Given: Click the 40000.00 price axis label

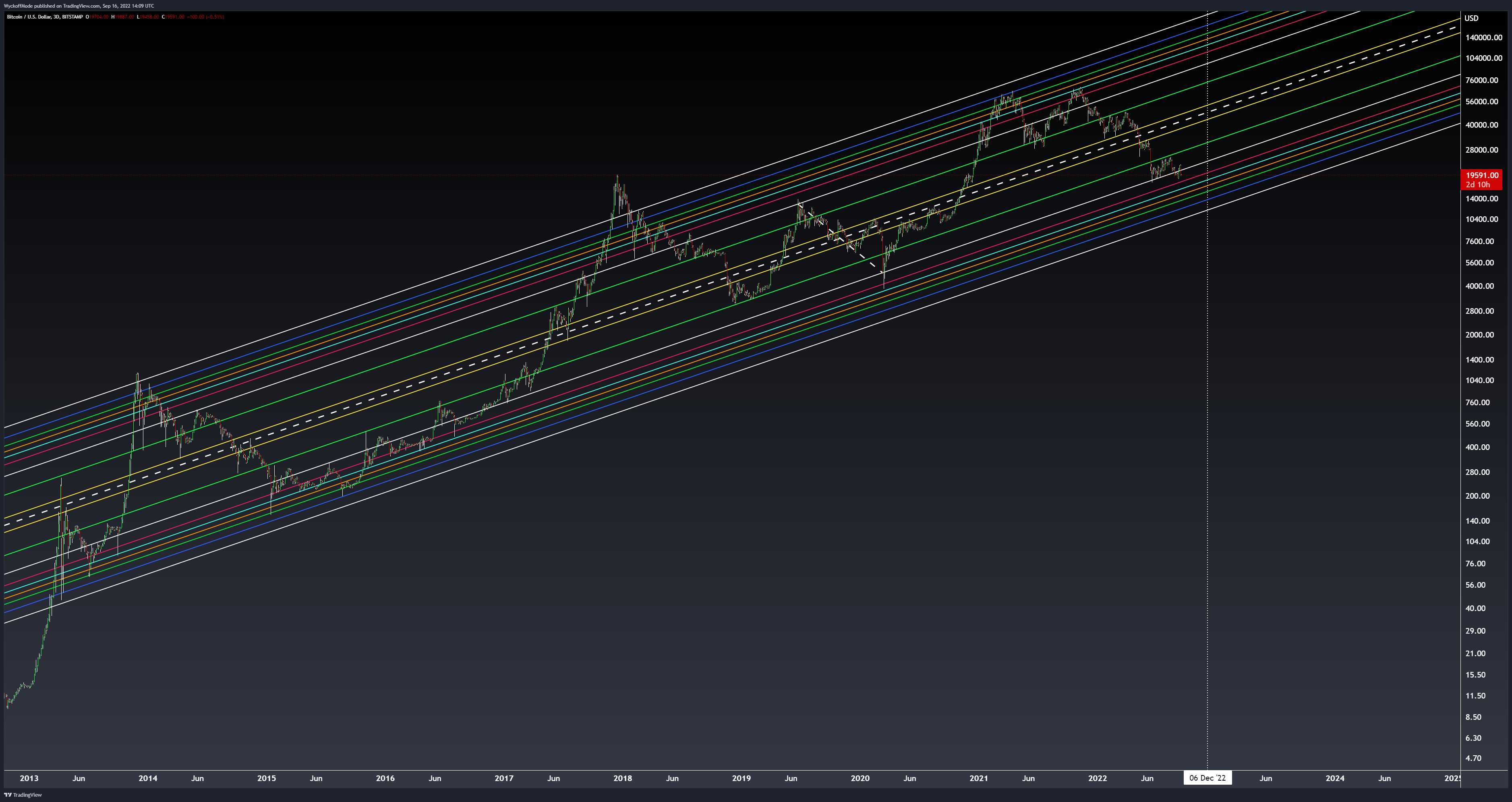Looking at the screenshot, I should point(1481,125).
